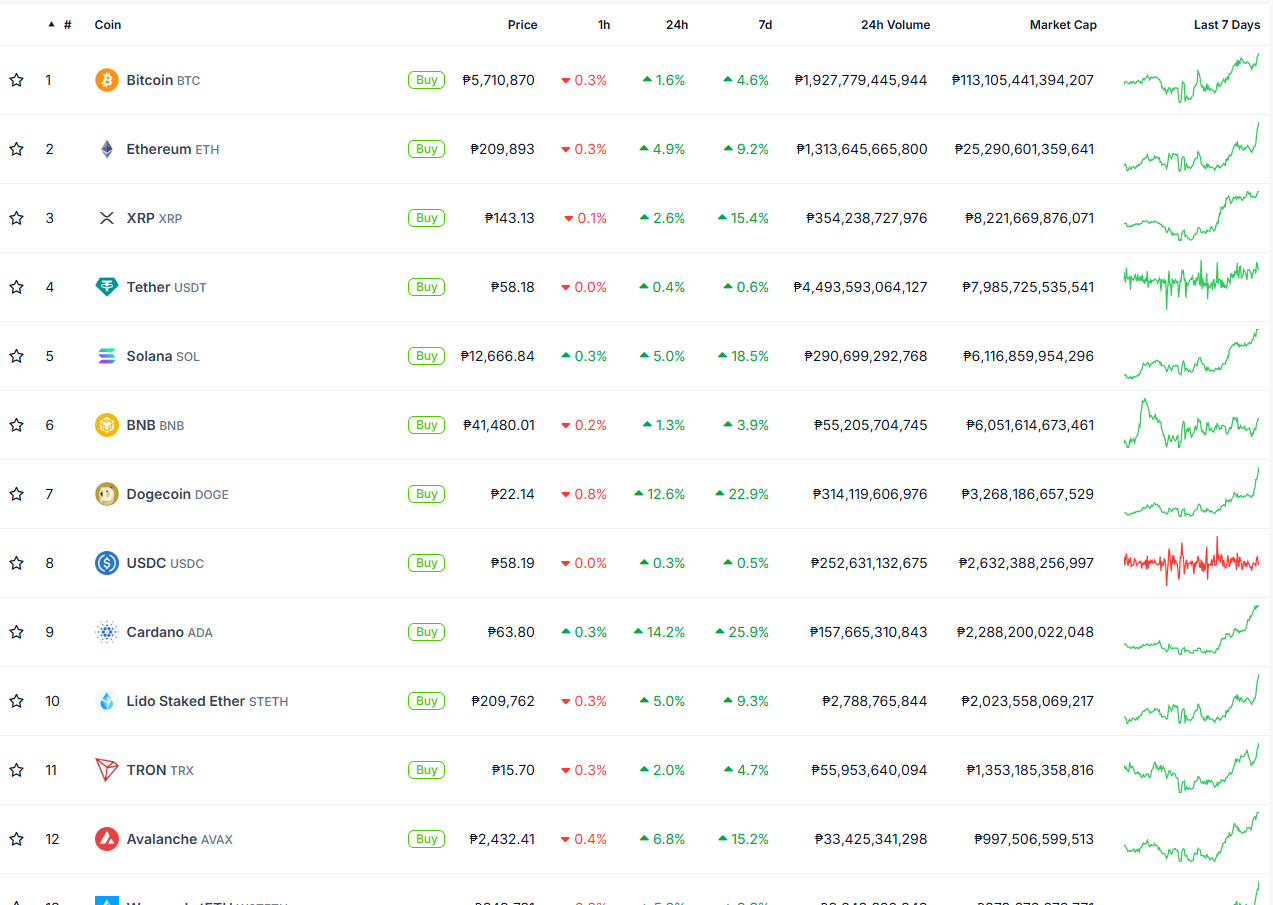Sort by the 7d change column
The height and width of the screenshot is (905, 1273).
[765, 25]
